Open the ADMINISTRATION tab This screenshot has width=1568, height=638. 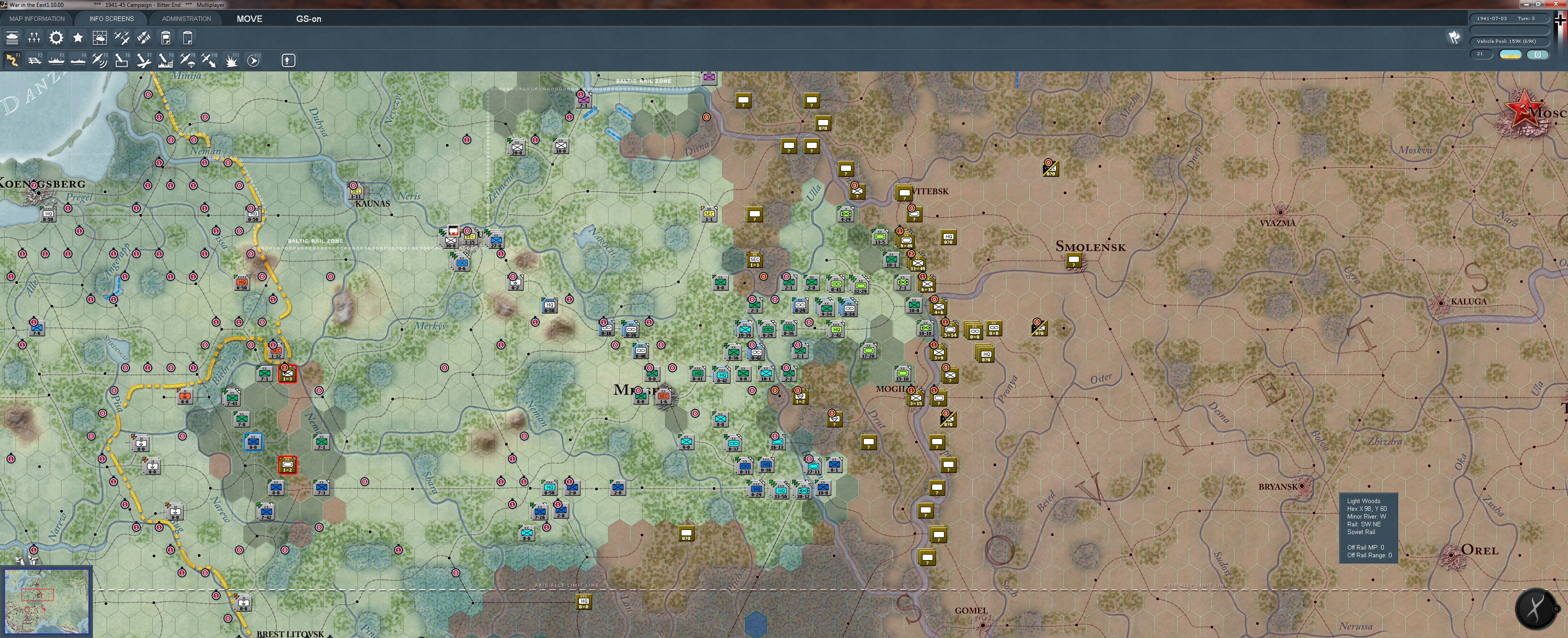coord(186,19)
